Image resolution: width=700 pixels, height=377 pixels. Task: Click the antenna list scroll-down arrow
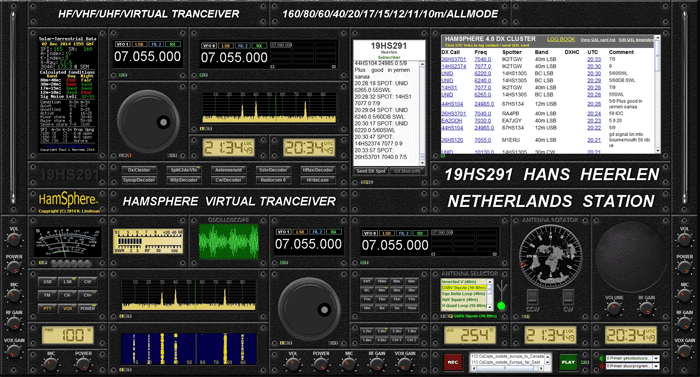[x=490, y=307]
